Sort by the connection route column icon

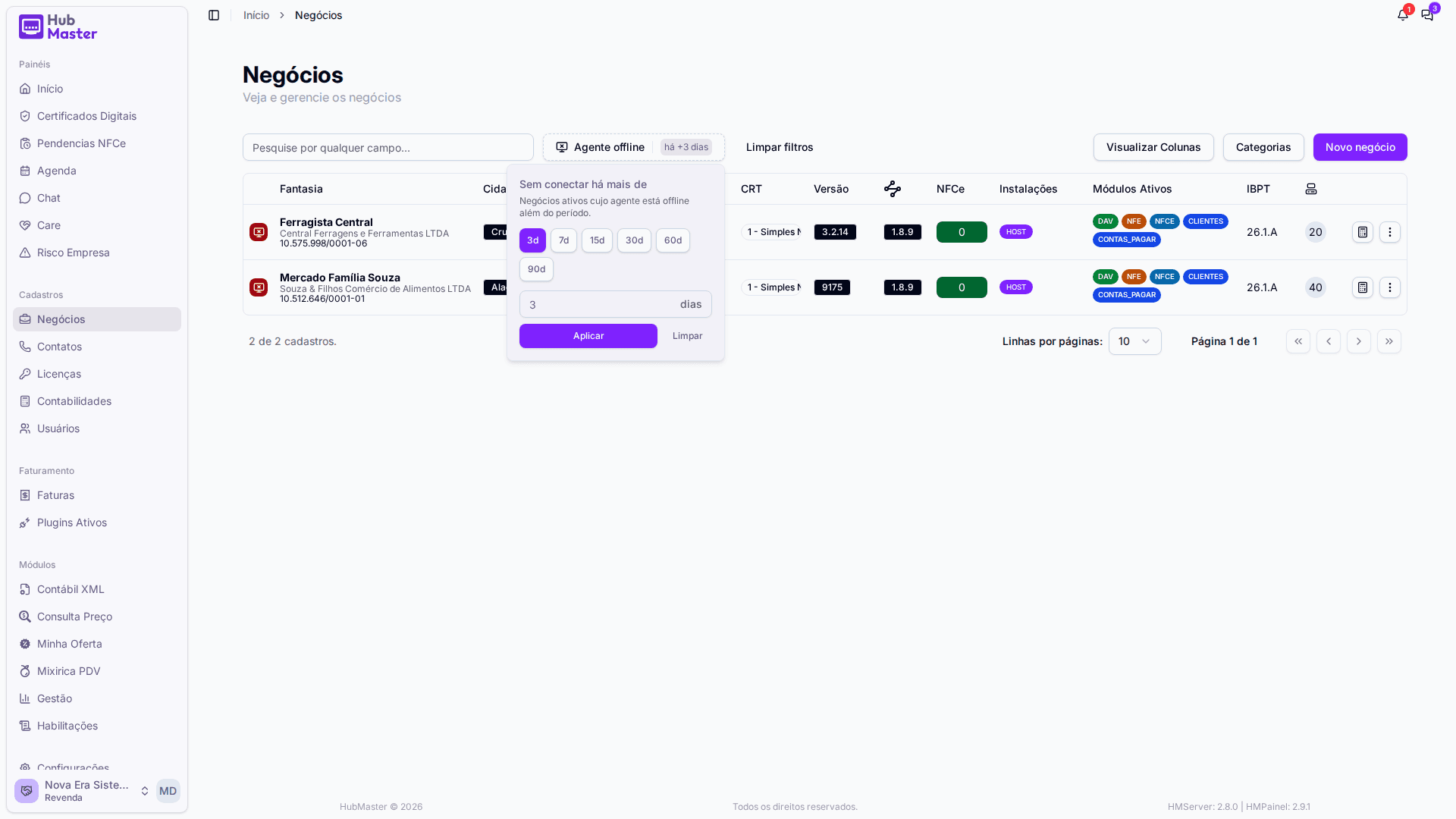click(x=893, y=189)
